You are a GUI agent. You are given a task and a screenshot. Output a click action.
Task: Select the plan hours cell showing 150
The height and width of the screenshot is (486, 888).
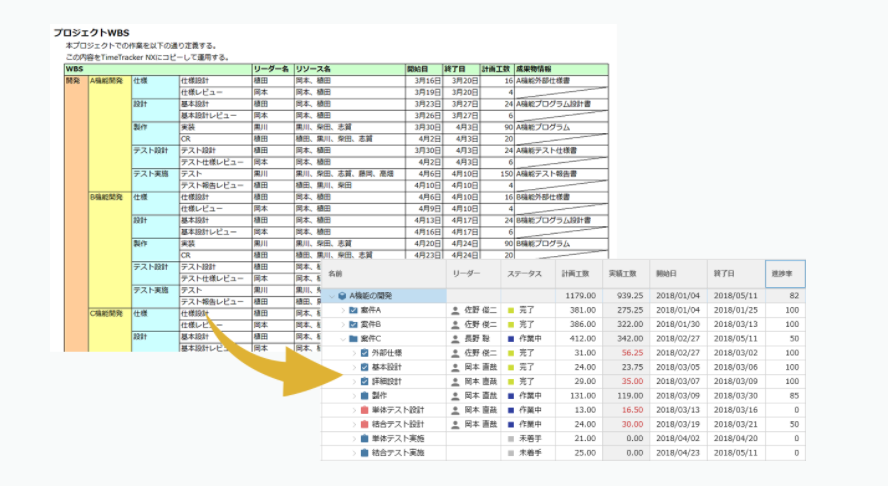(497, 174)
